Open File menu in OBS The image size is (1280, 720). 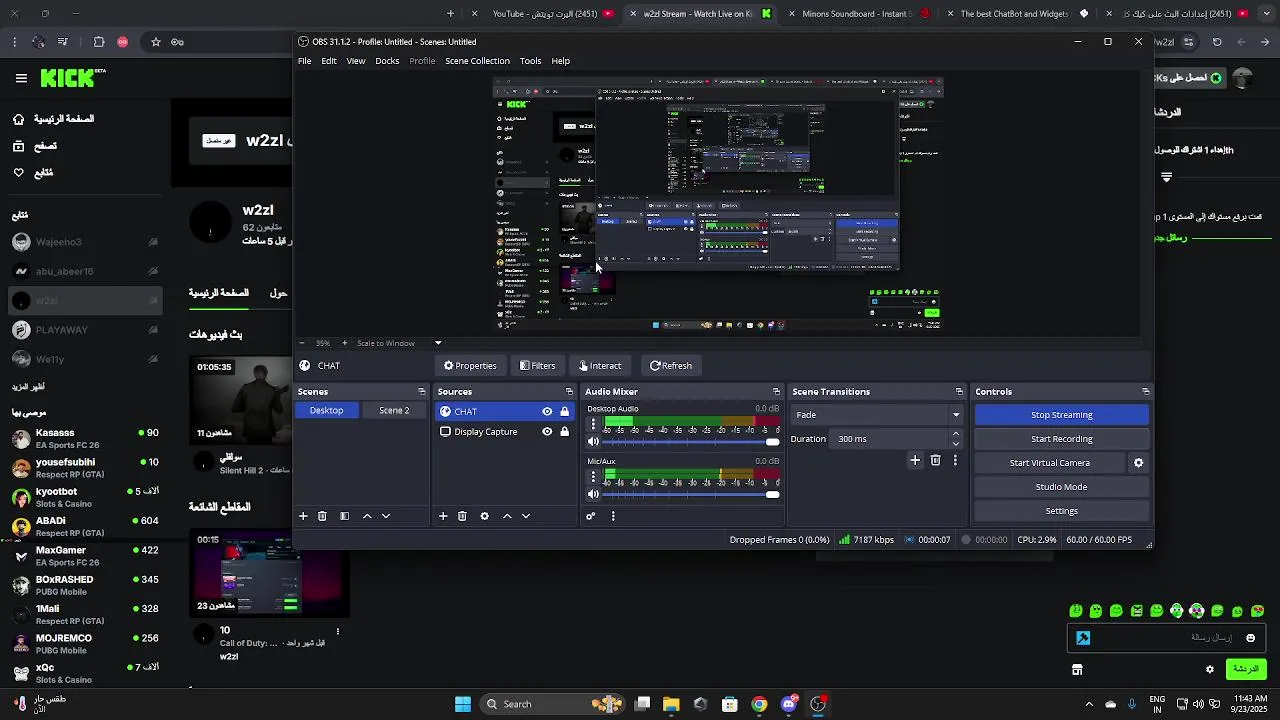click(304, 61)
